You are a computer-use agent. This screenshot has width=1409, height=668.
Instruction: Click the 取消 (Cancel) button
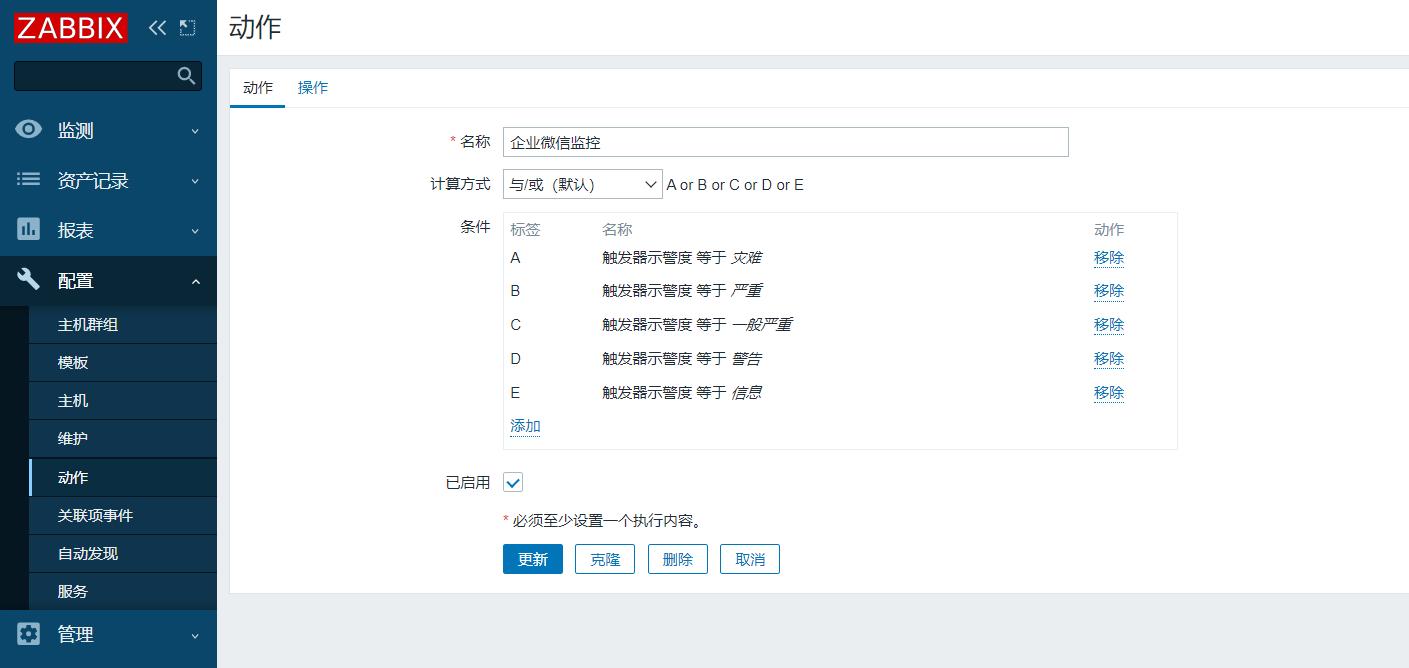[749, 559]
